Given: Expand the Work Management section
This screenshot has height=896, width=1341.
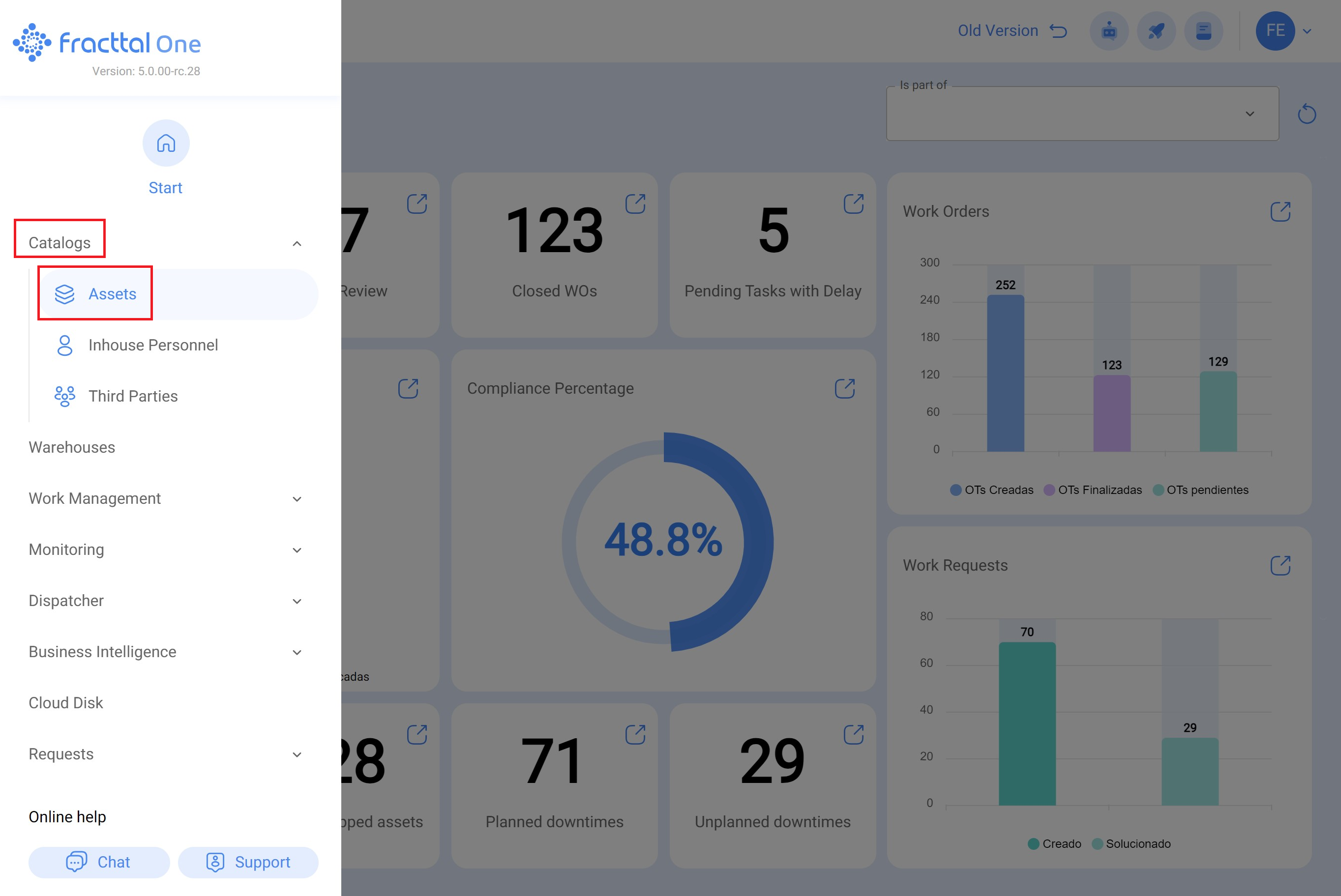Looking at the screenshot, I should click(x=166, y=498).
